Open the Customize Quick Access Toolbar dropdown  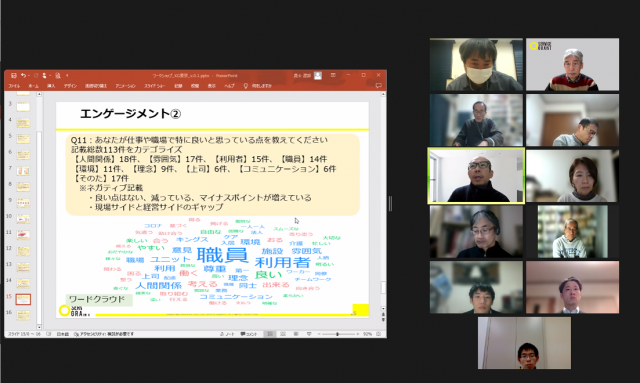67,76
